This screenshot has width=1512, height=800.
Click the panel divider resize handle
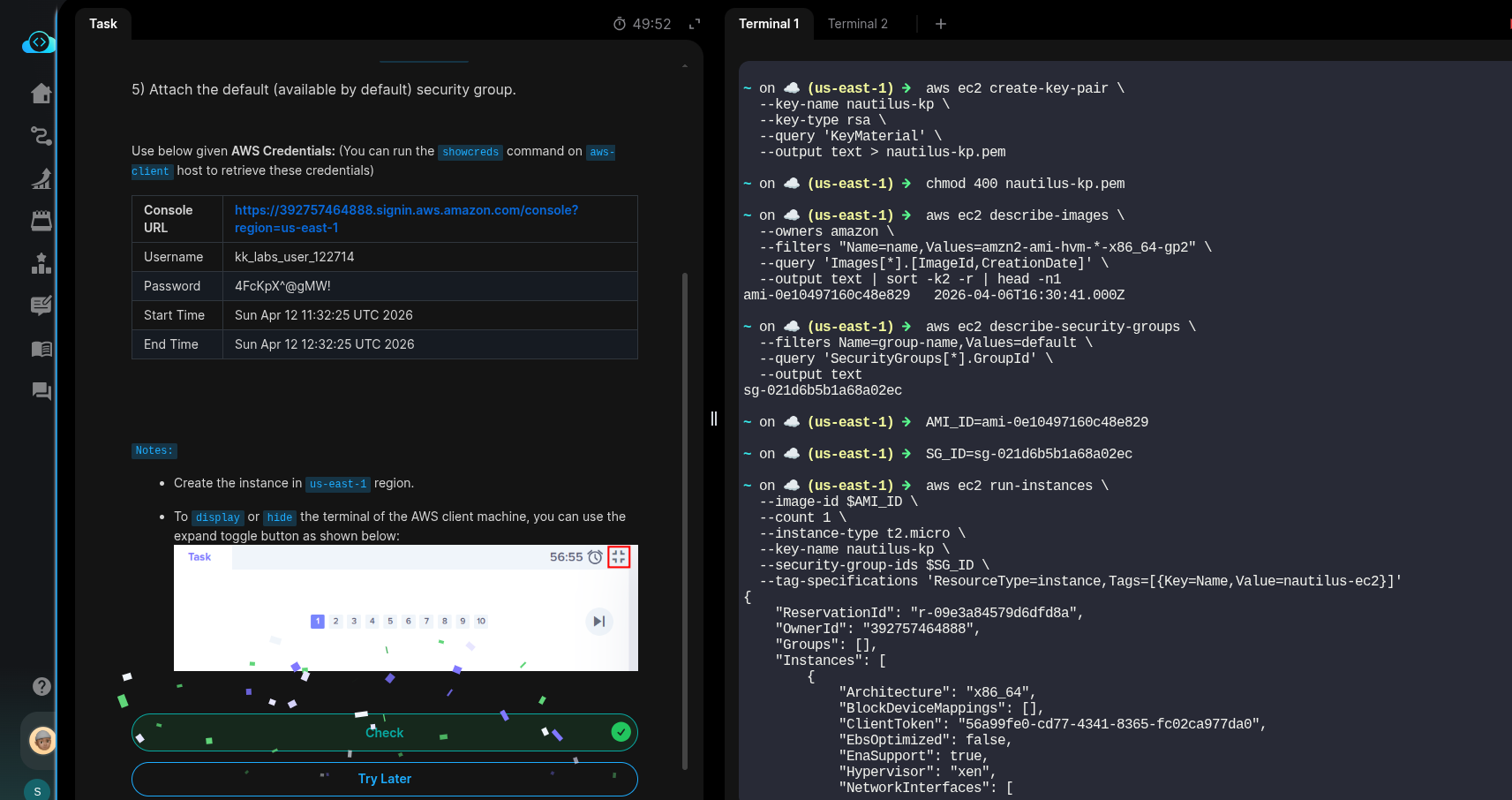[714, 419]
